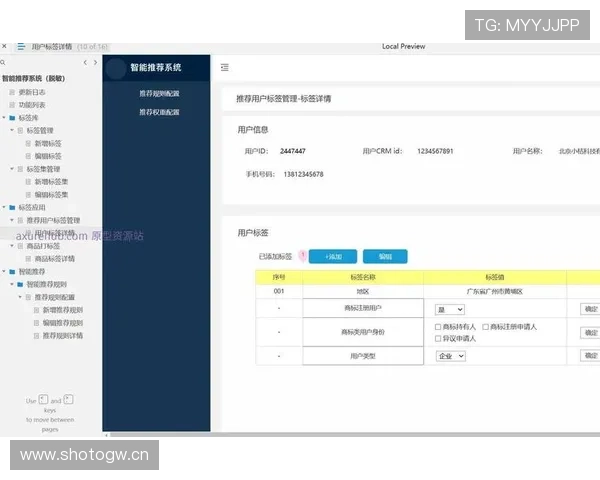Click the 标签名称 column header
This screenshot has height=480, width=600.
tap(363, 277)
